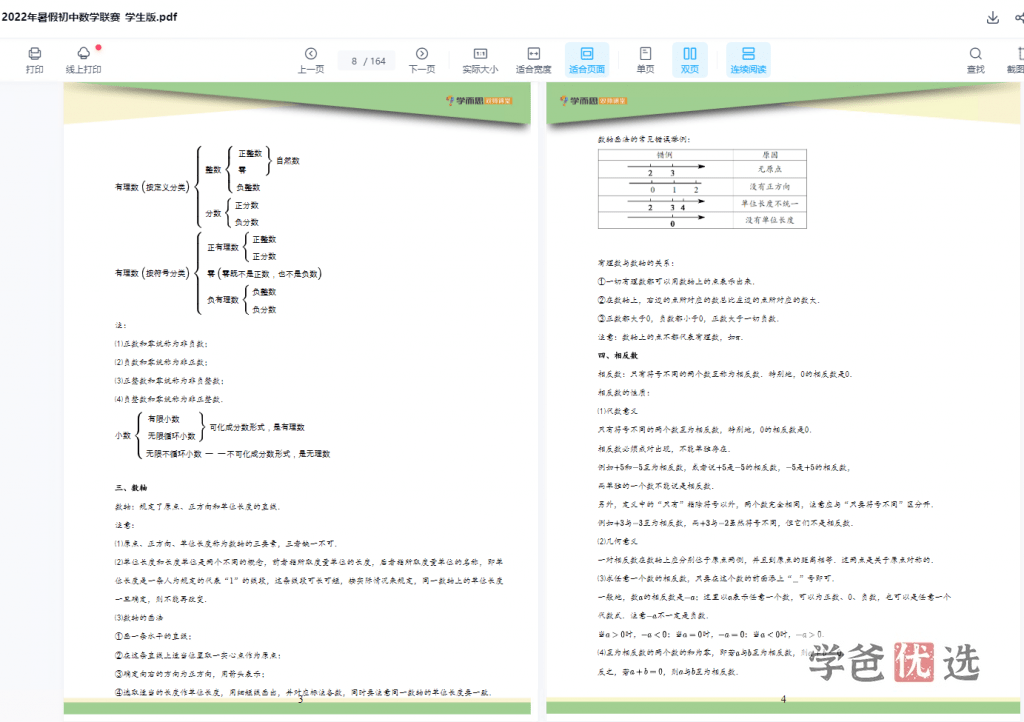This screenshot has width=1024, height=722.
Task: Click the word 自然数
Action: tap(288, 161)
